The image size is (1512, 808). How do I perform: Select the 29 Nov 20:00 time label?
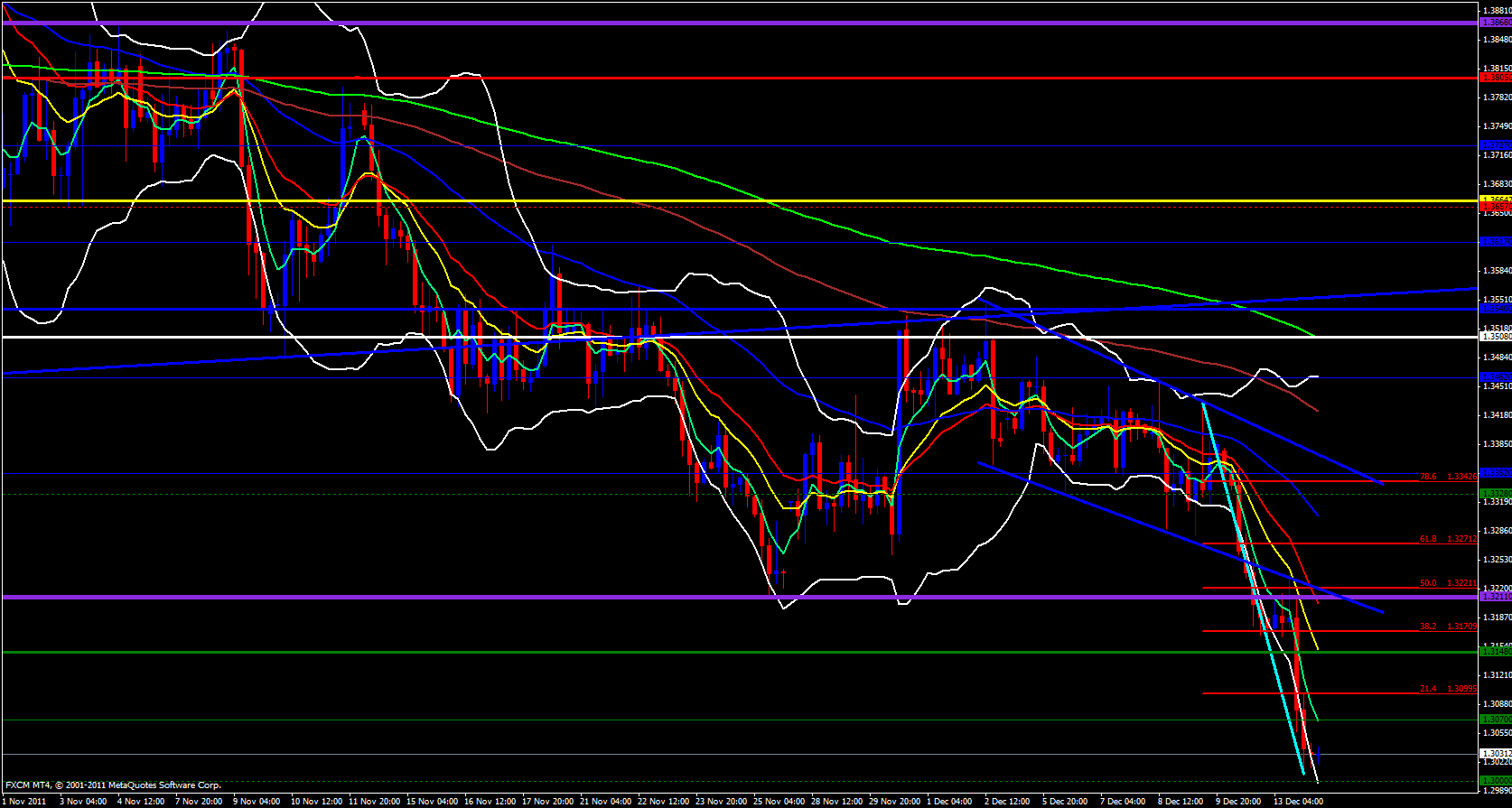(893, 801)
